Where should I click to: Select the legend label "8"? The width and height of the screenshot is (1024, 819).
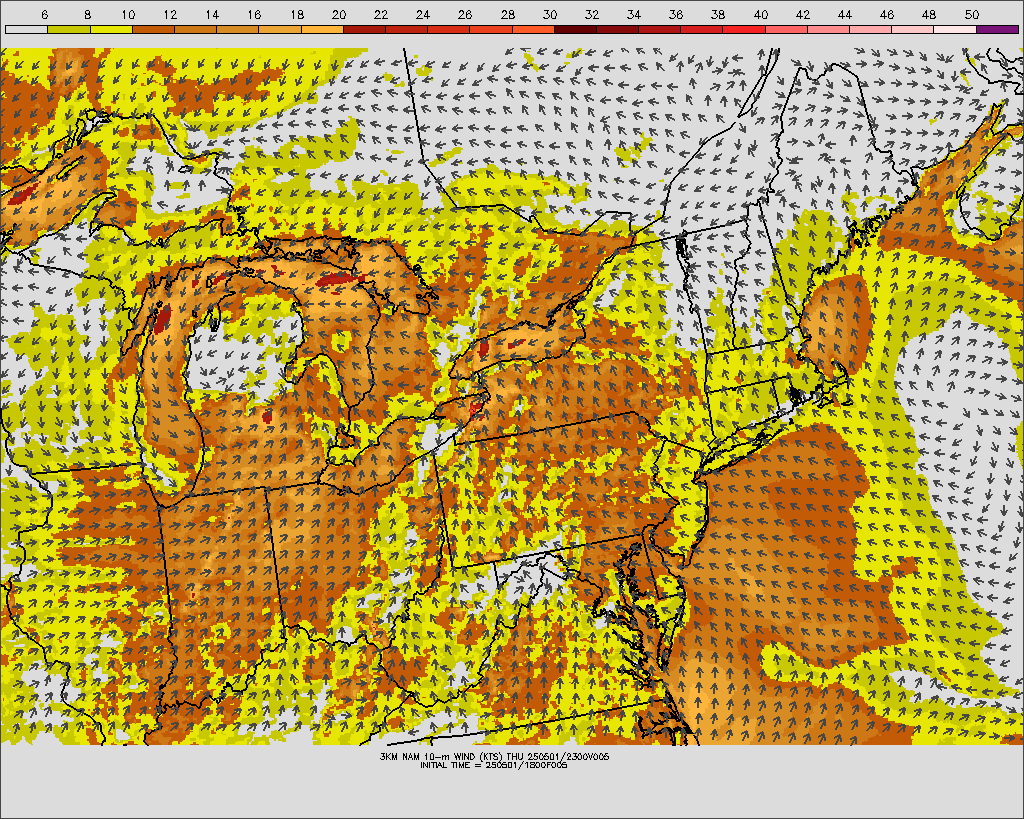pos(87,14)
